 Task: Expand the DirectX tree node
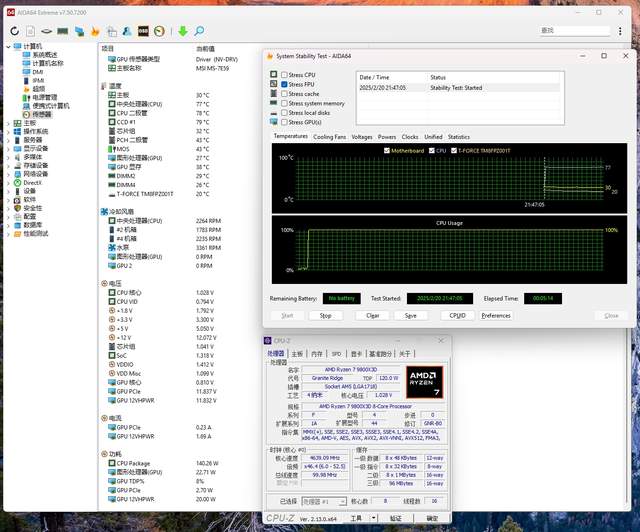coord(8,183)
